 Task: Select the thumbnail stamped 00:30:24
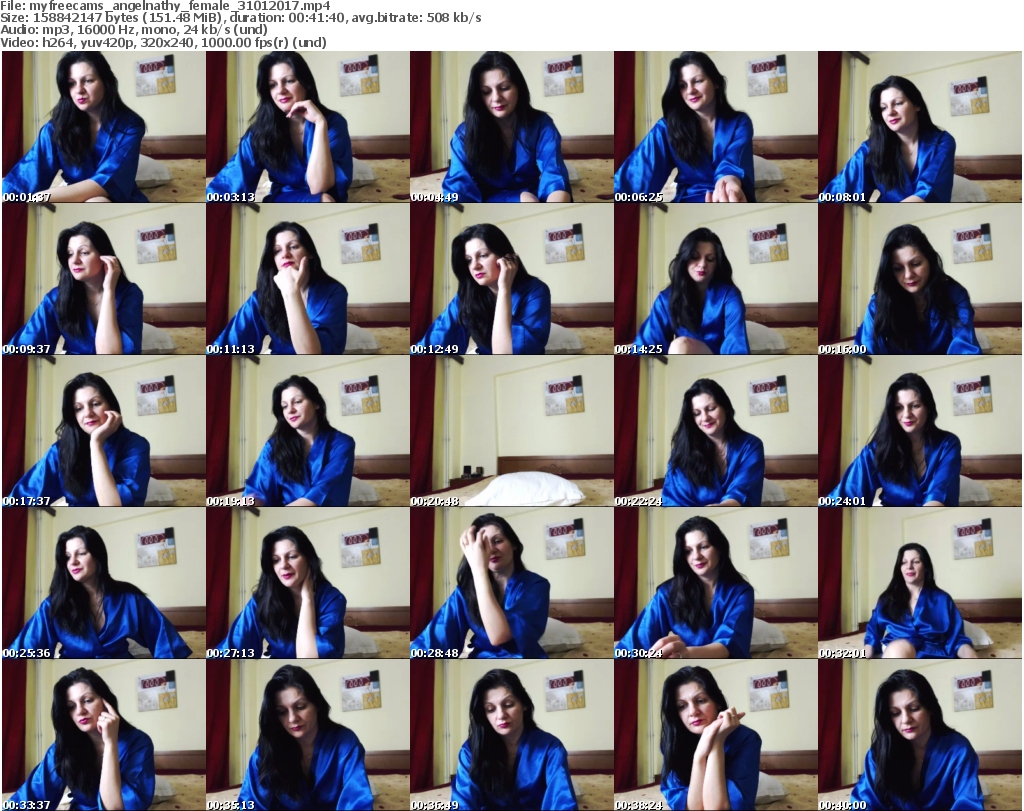coord(715,583)
